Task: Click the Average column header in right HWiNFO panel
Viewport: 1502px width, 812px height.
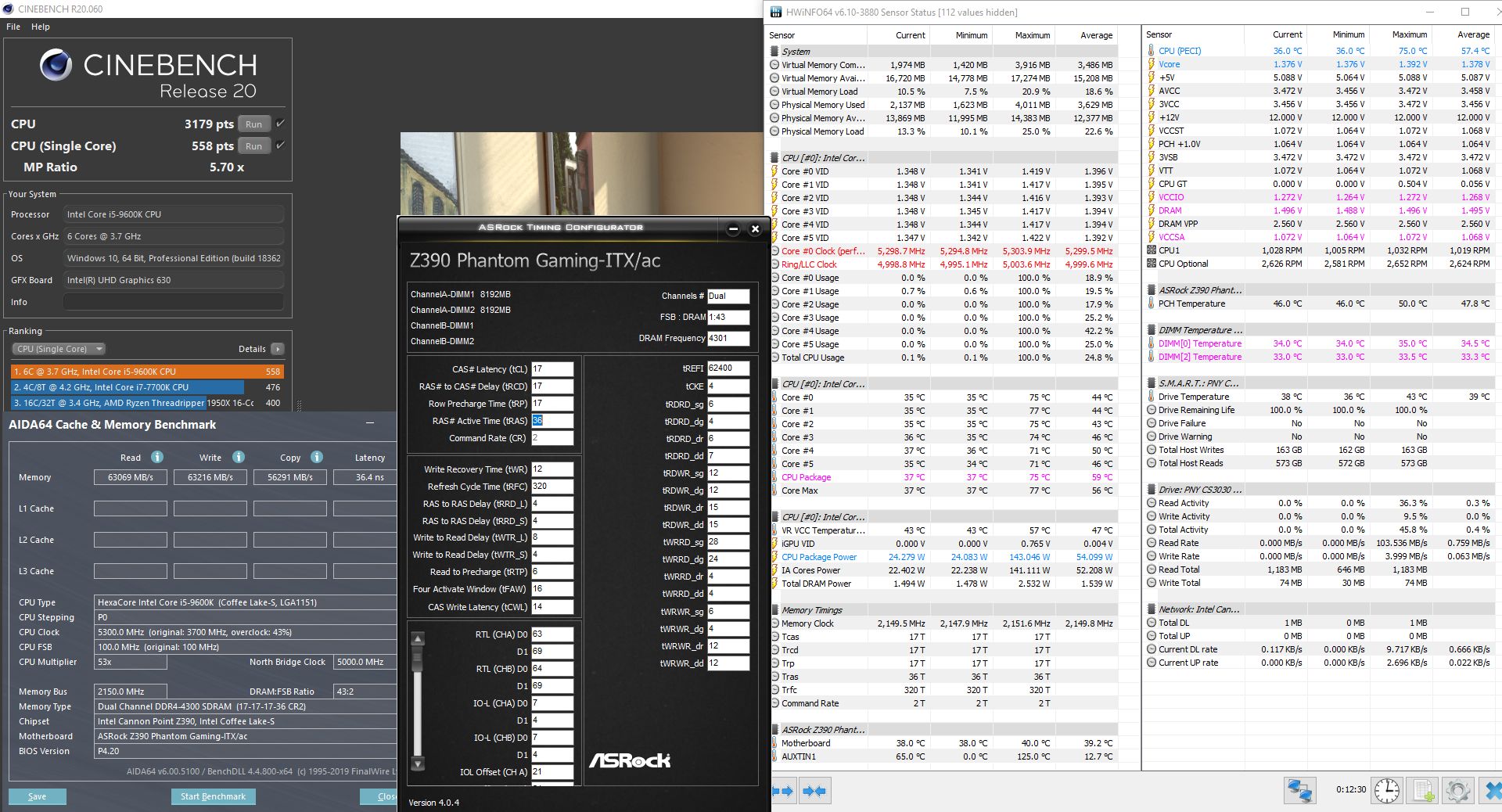Action: point(1473,34)
